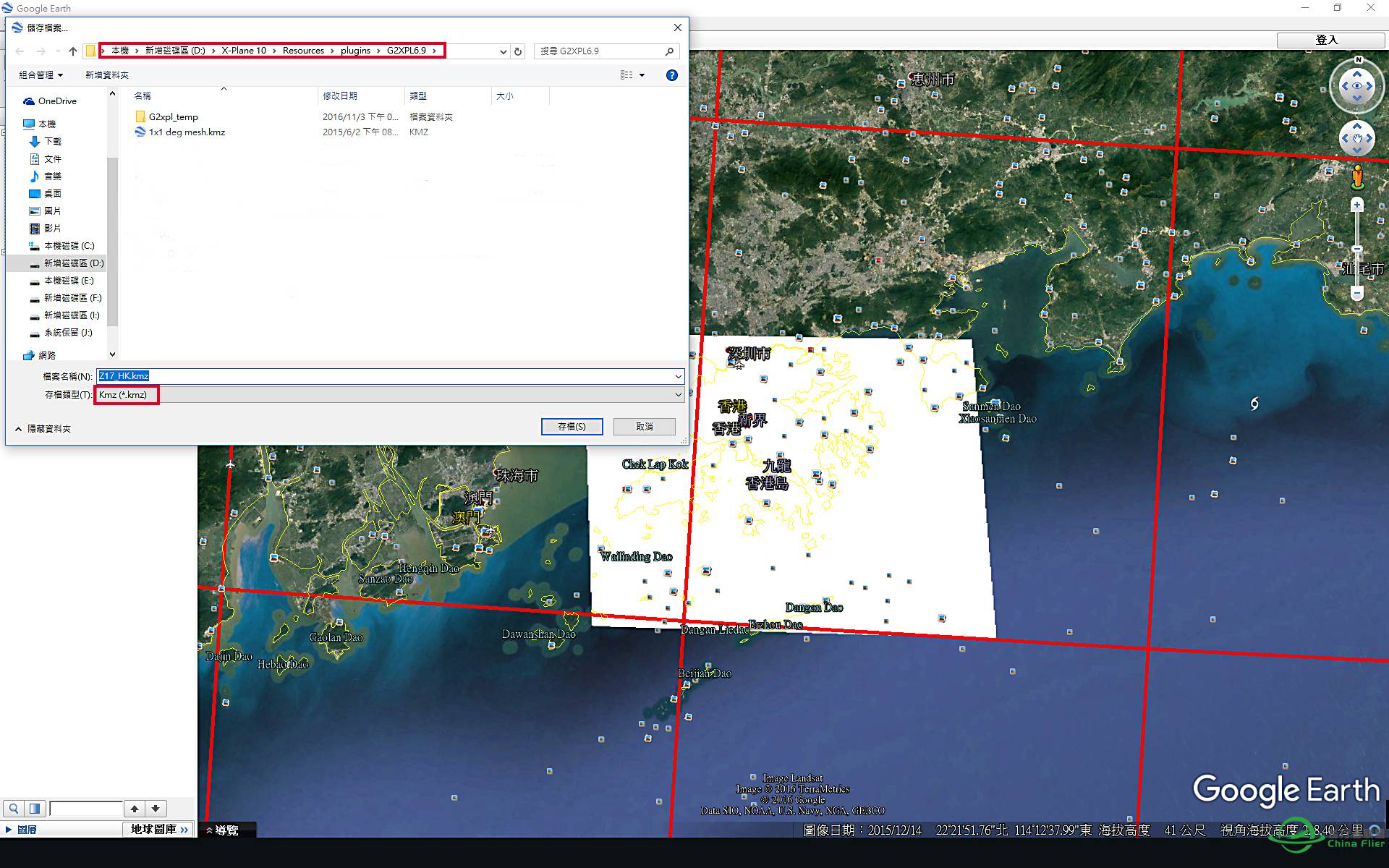Open the 下載 folder
This screenshot has height=868, width=1389.
click(x=46, y=142)
